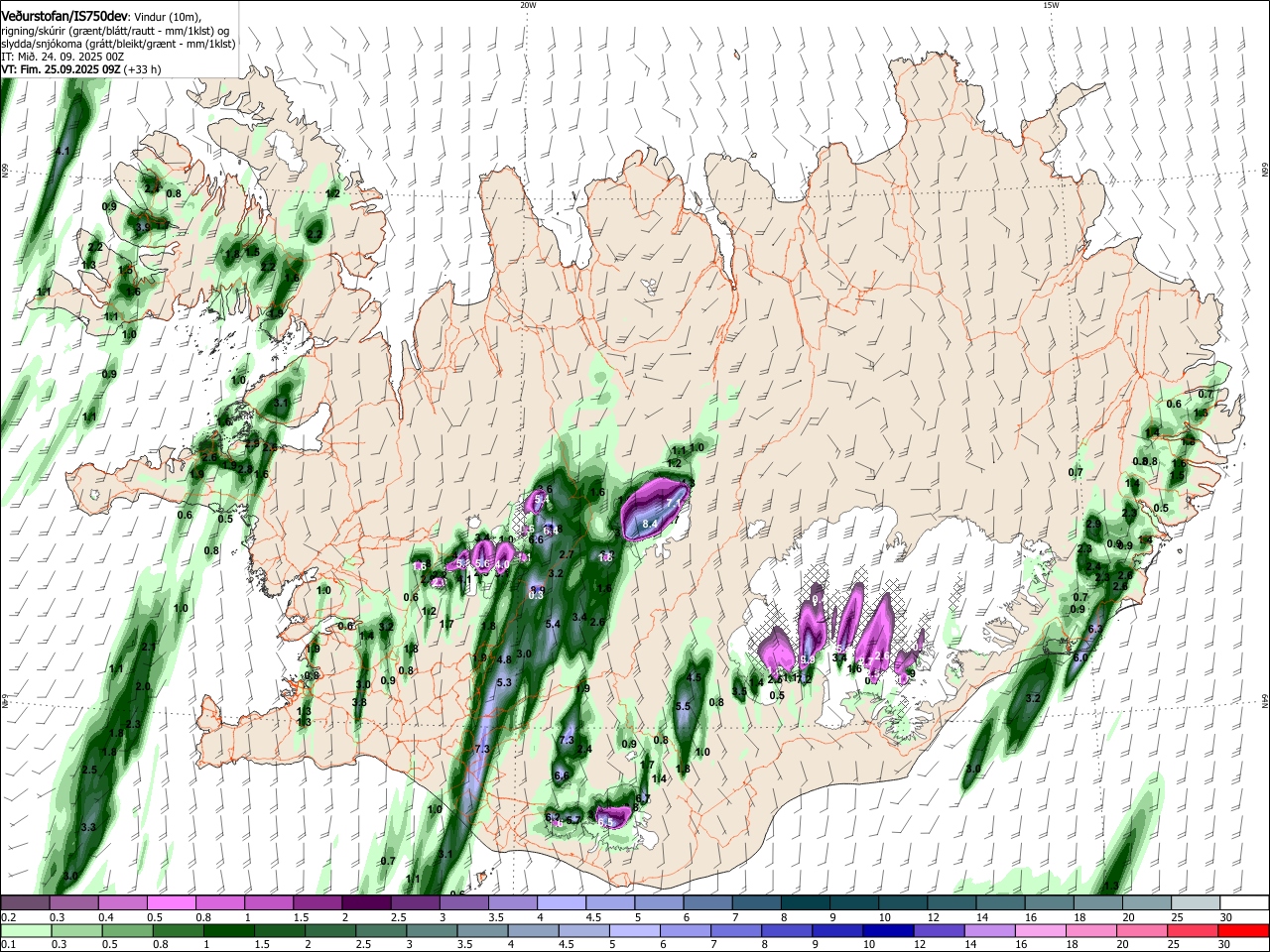Click the 20W longitude label at top

(x=528, y=5)
